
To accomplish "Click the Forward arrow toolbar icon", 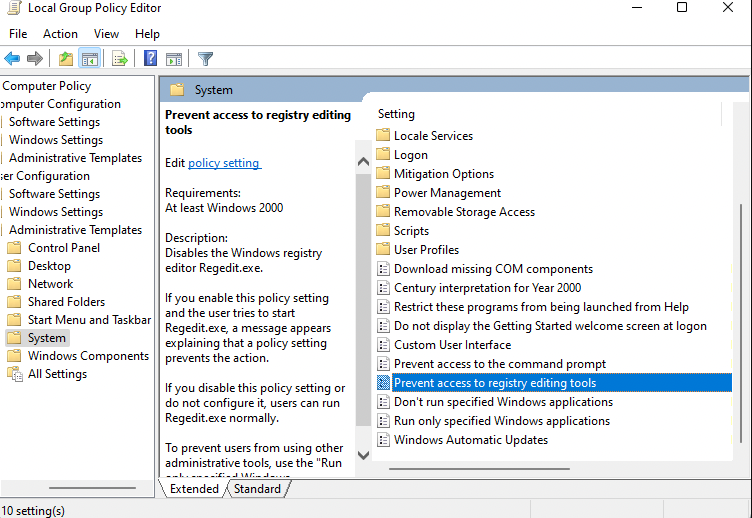I will click(x=35, y=59).
